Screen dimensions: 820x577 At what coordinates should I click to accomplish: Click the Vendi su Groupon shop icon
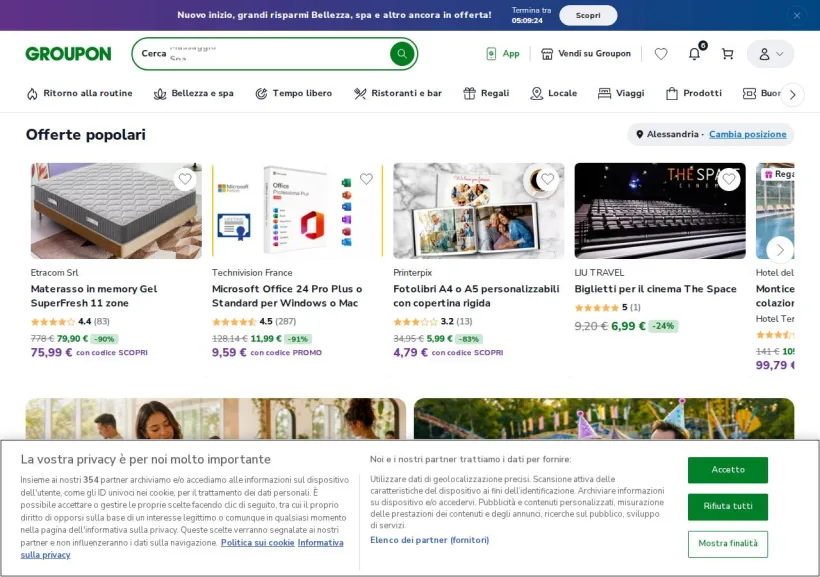547,53
